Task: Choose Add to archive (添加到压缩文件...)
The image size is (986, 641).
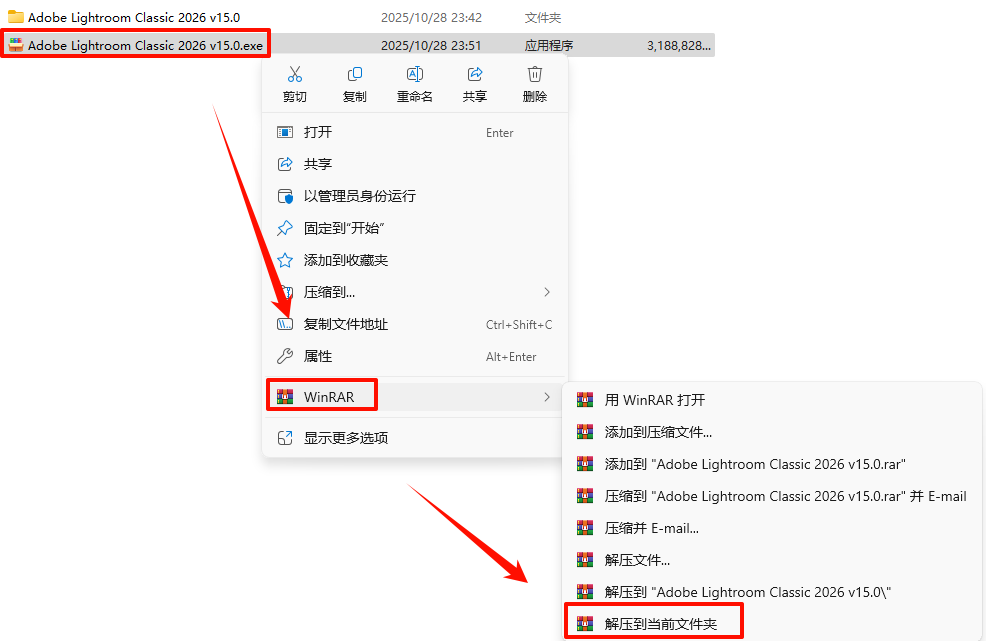Action: [772, 432]
